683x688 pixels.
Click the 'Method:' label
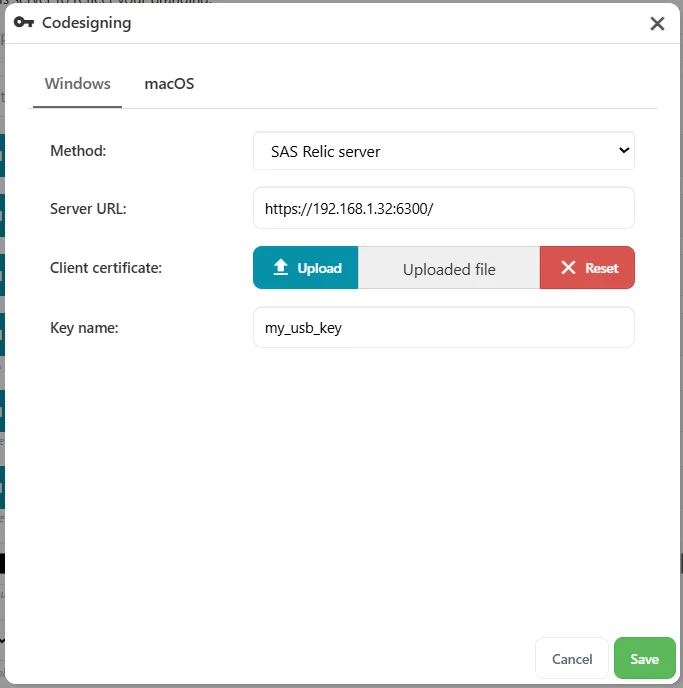(78, 151)
